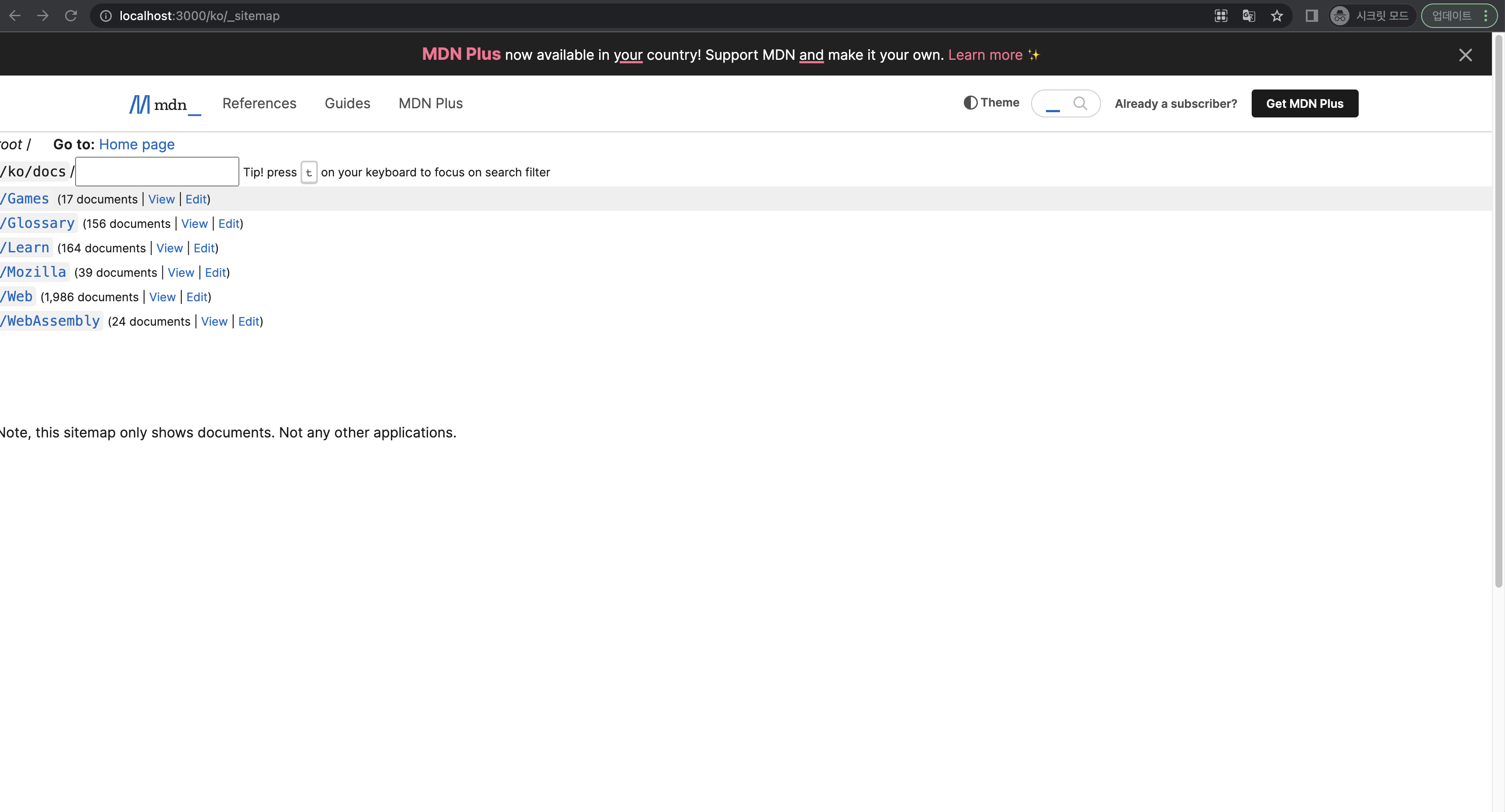Click the page vertical scrollbar

(x=1498, y=310)
